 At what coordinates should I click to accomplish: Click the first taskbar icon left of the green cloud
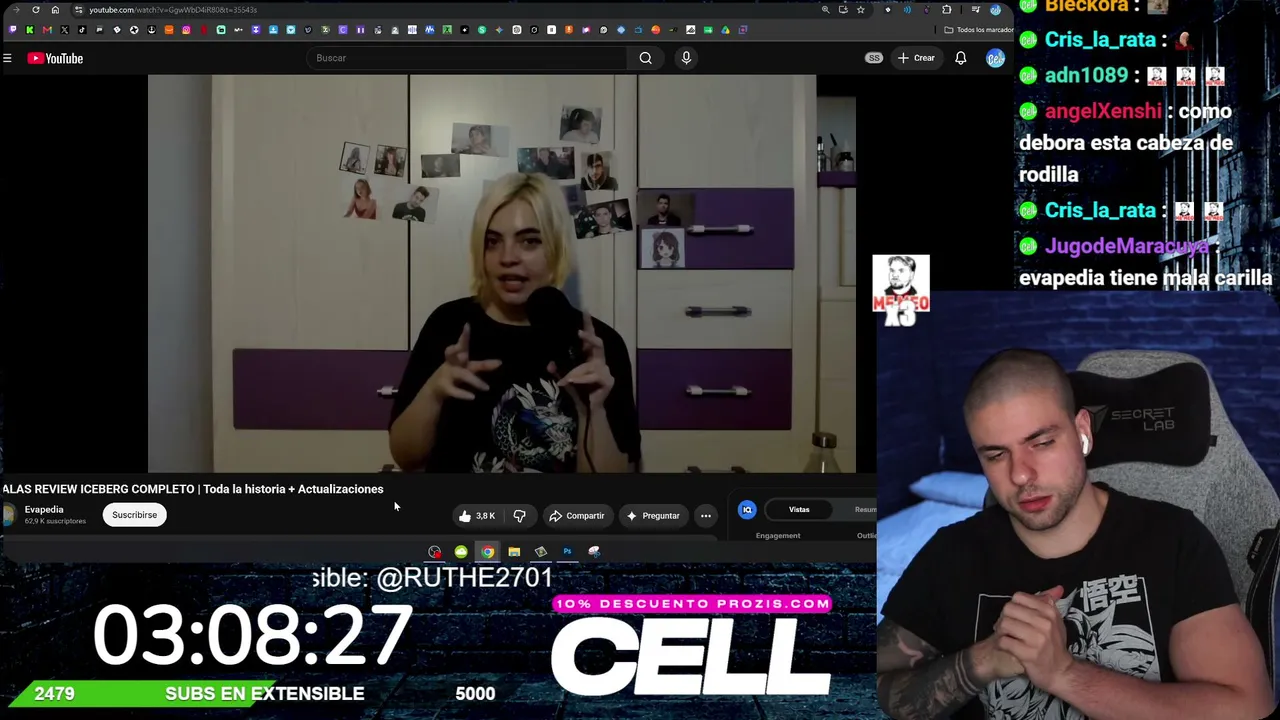(435, 552)
